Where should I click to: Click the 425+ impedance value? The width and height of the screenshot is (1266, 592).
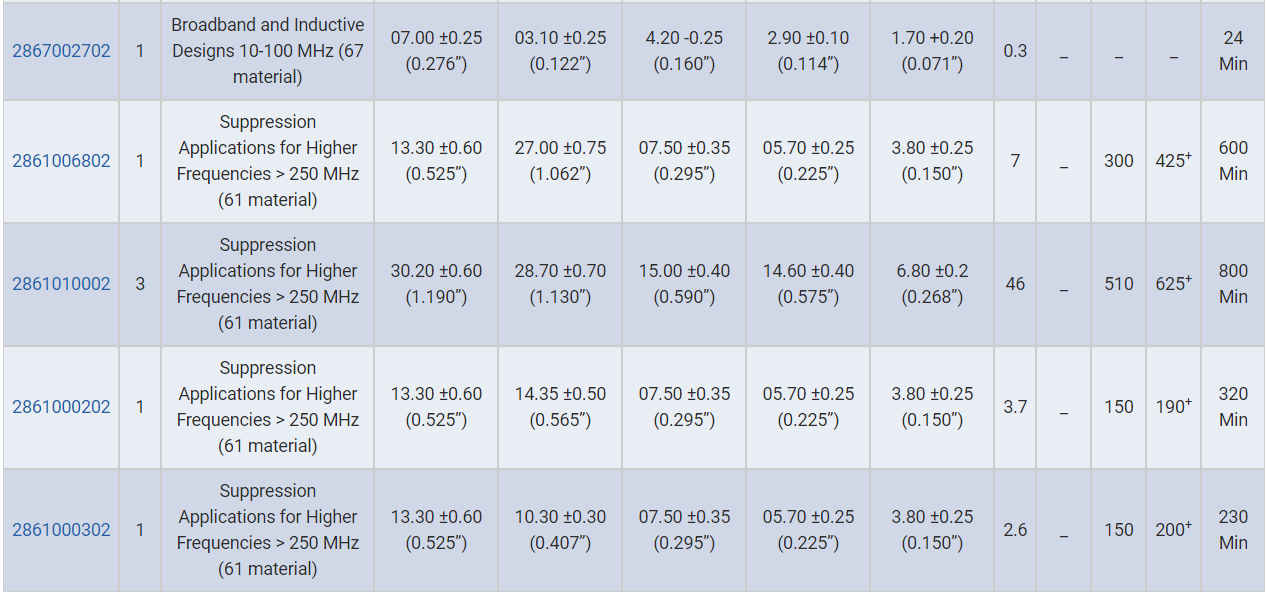(x=1173, y=161)
